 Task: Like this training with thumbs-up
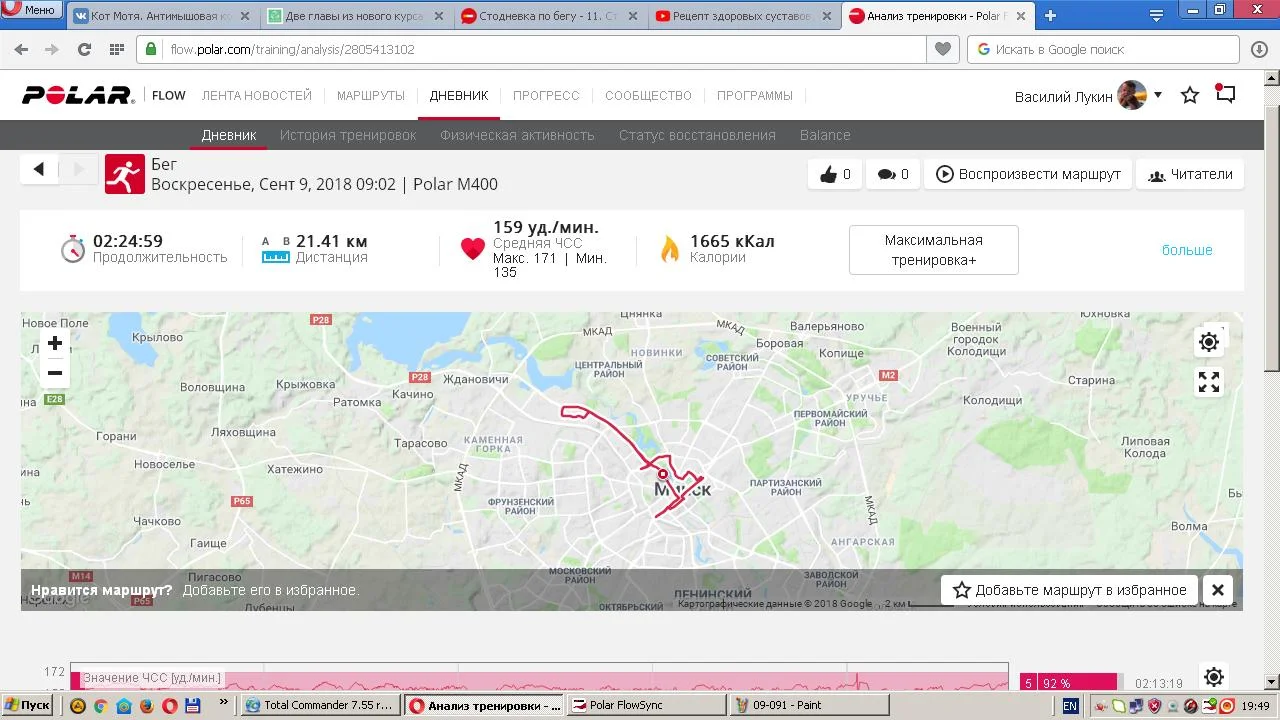point(835,174)
